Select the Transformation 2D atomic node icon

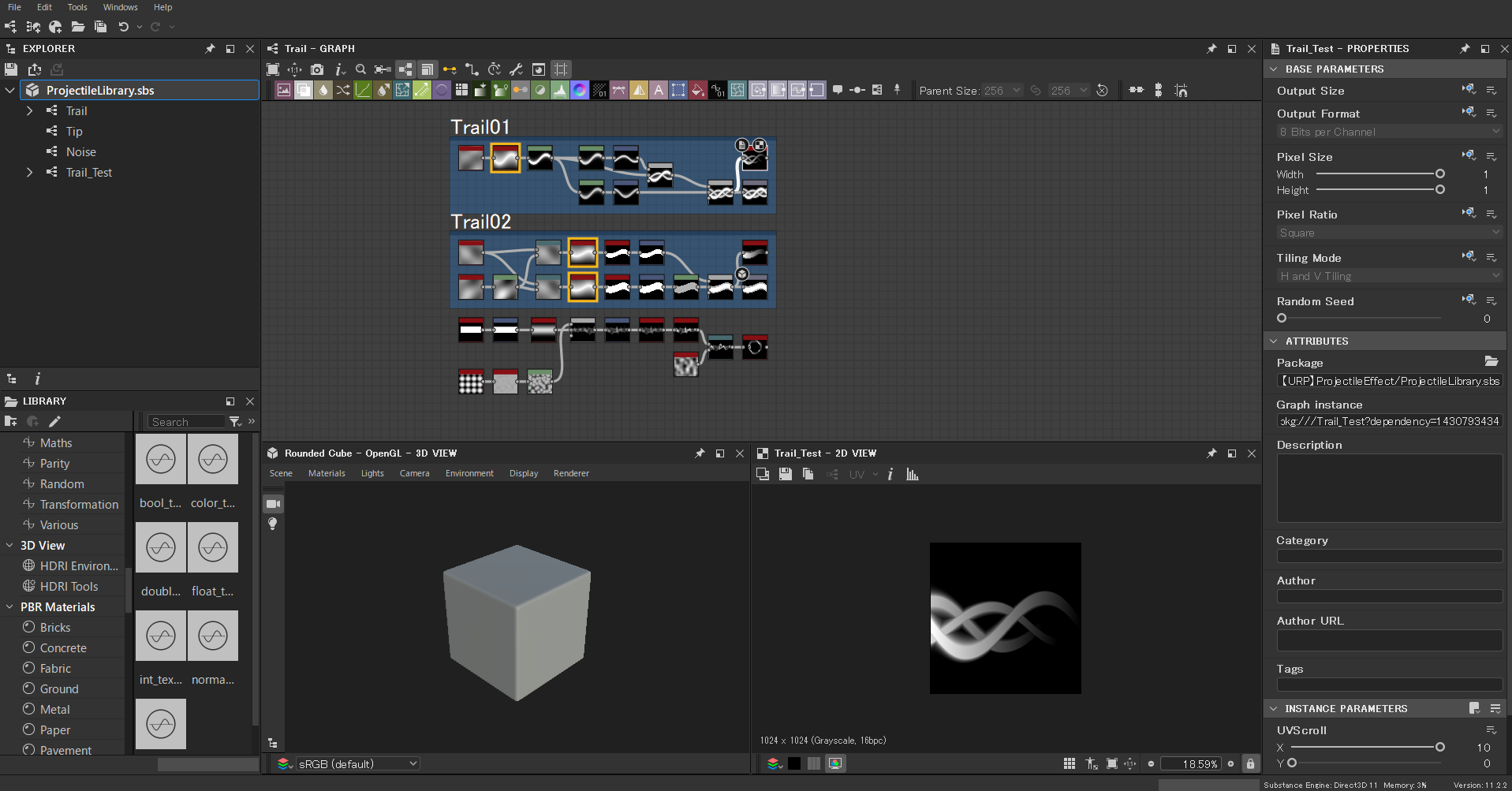(x=678, y=90)
